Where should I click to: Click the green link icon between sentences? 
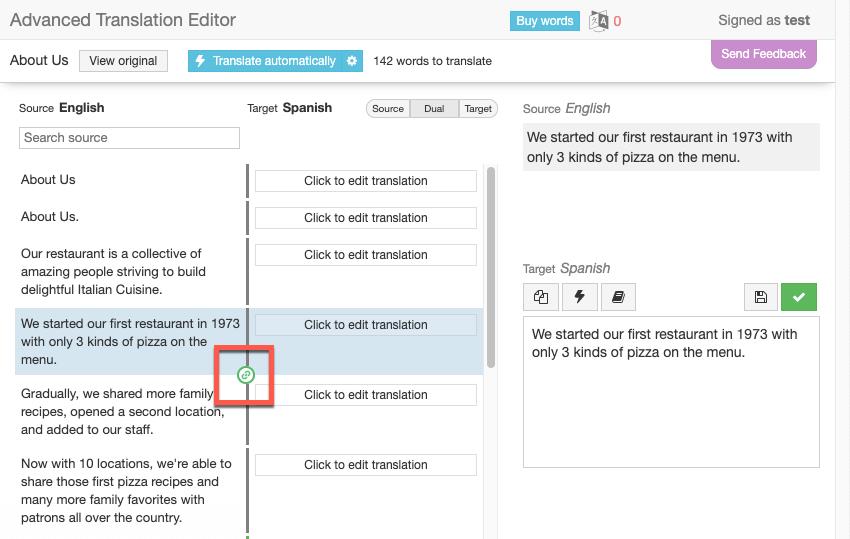[x=246, y=375]
